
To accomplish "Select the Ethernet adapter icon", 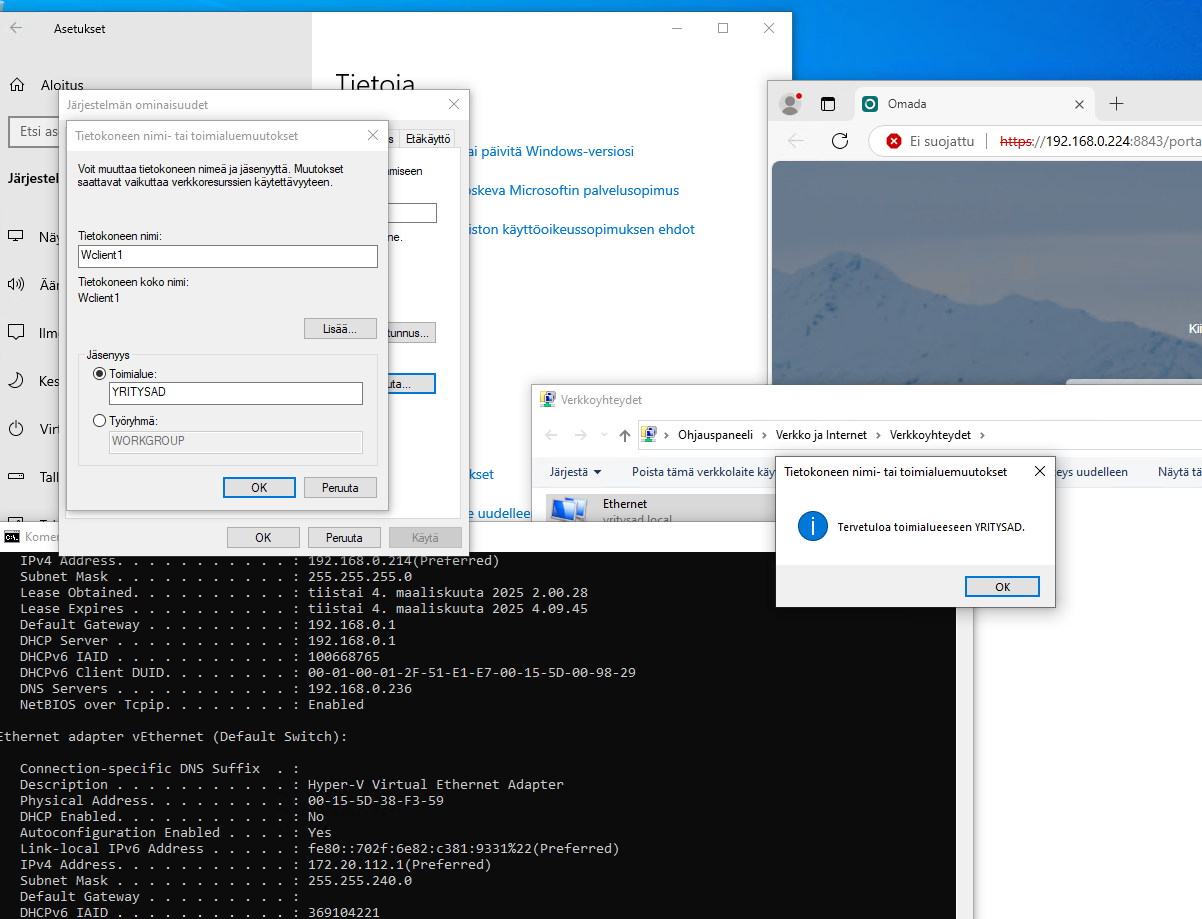I will click(x=568, y=509).
